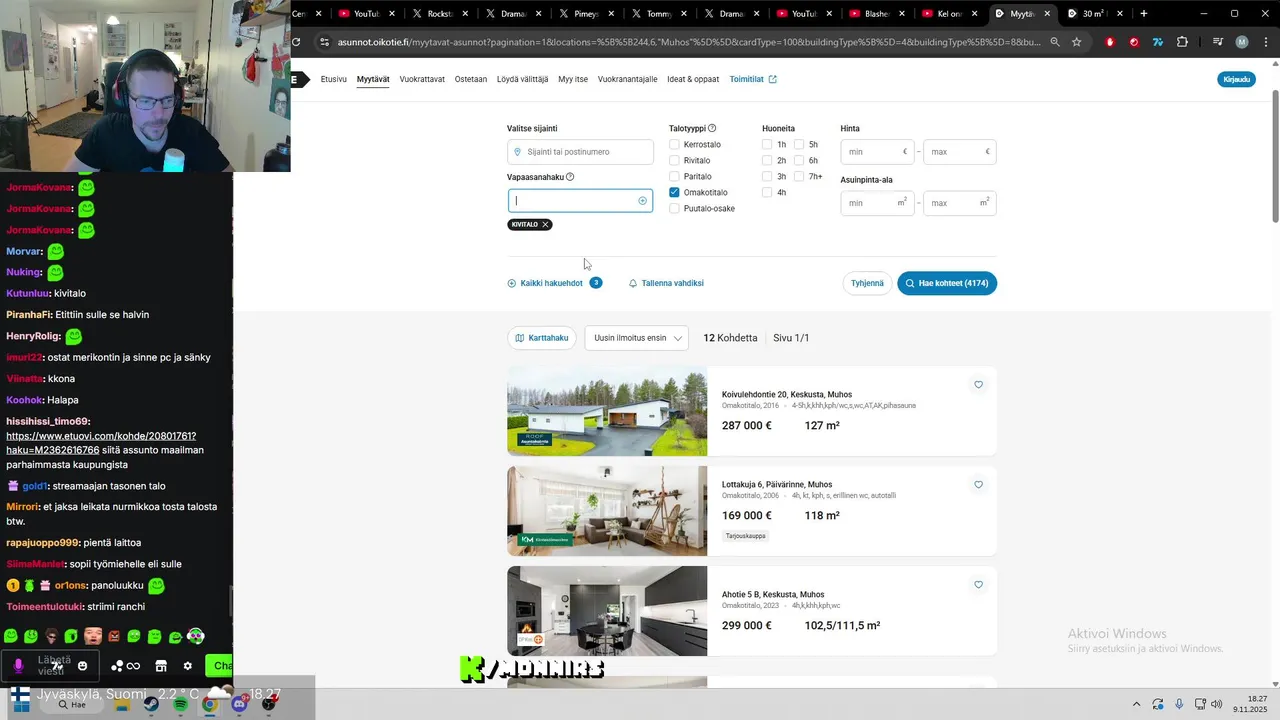Click Hae kohteet (4174) search button
Image resolution: width=1280 pixels, height=720 pixels.
tap(947, 283)
